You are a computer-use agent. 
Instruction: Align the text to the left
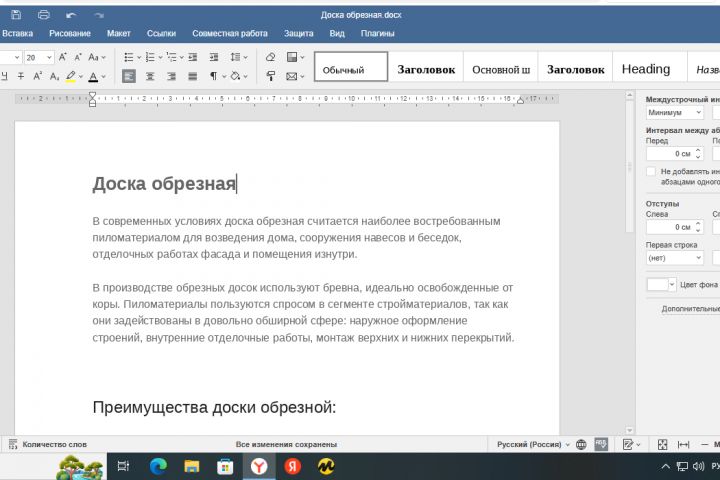click(x=129, y=76)
